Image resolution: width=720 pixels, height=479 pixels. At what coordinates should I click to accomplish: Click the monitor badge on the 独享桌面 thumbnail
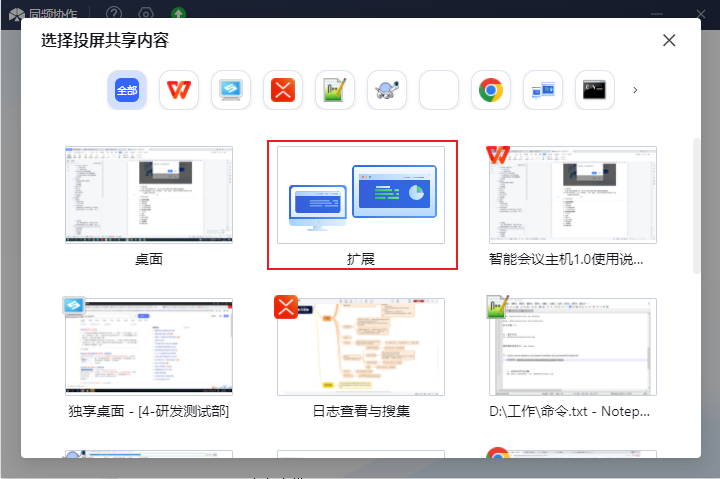(x=73, y=305)
